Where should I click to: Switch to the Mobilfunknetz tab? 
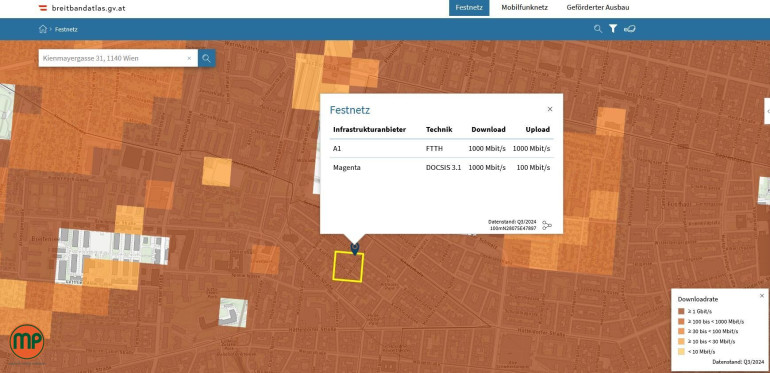524,8
